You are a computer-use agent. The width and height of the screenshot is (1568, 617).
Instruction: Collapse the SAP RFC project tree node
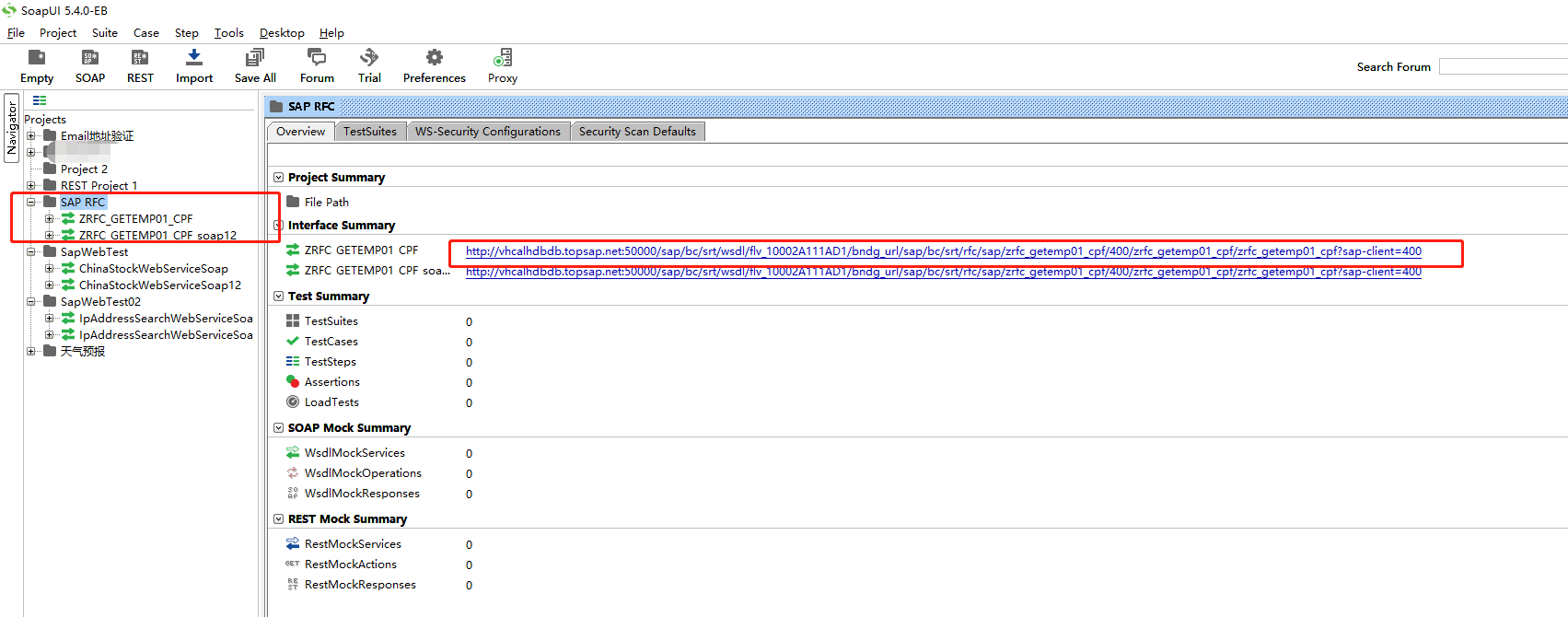click(x=31, y=202)
